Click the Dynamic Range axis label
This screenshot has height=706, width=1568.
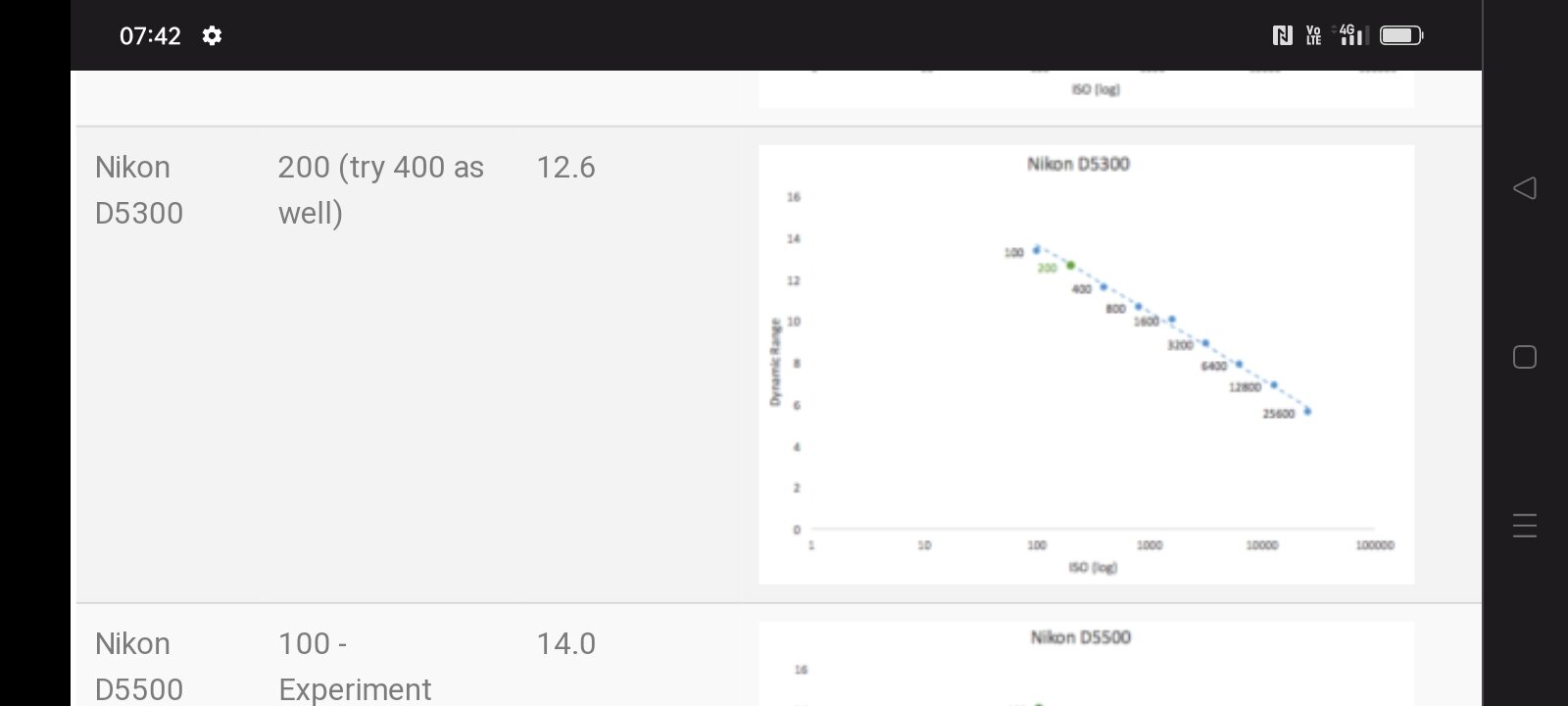coord(775,362)
